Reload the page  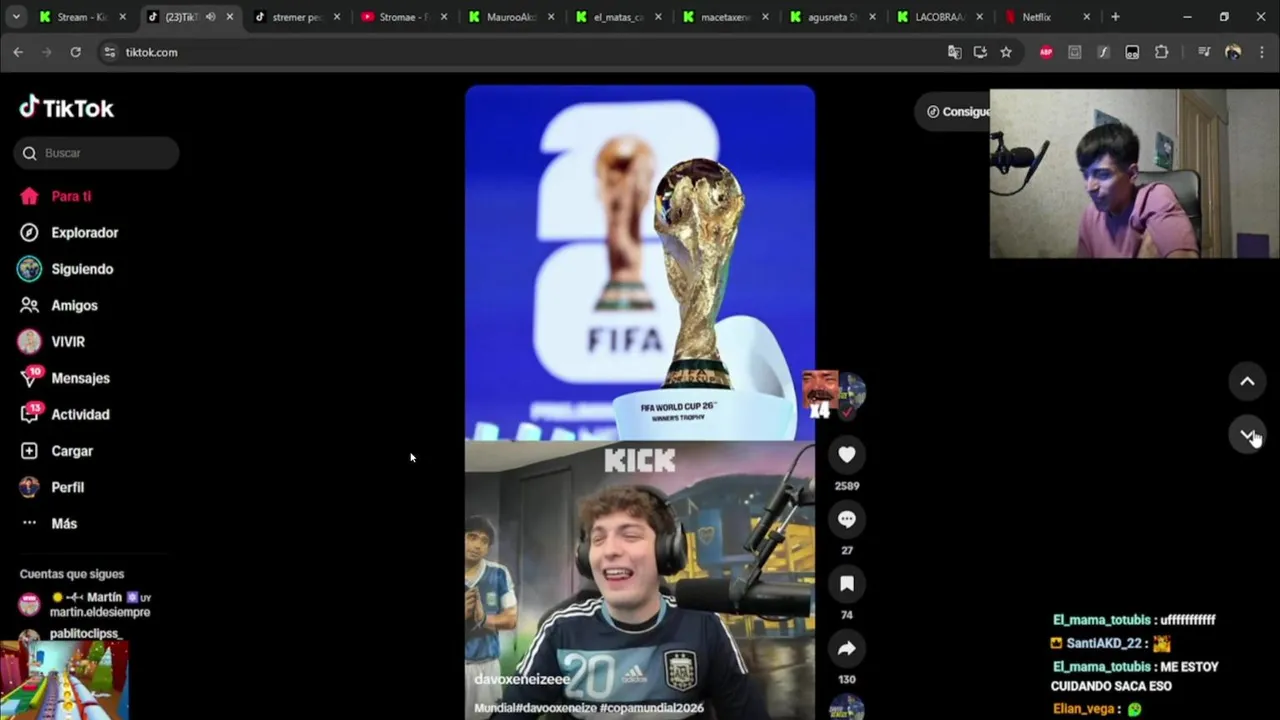pyautogui.click(x=75, y=52)
